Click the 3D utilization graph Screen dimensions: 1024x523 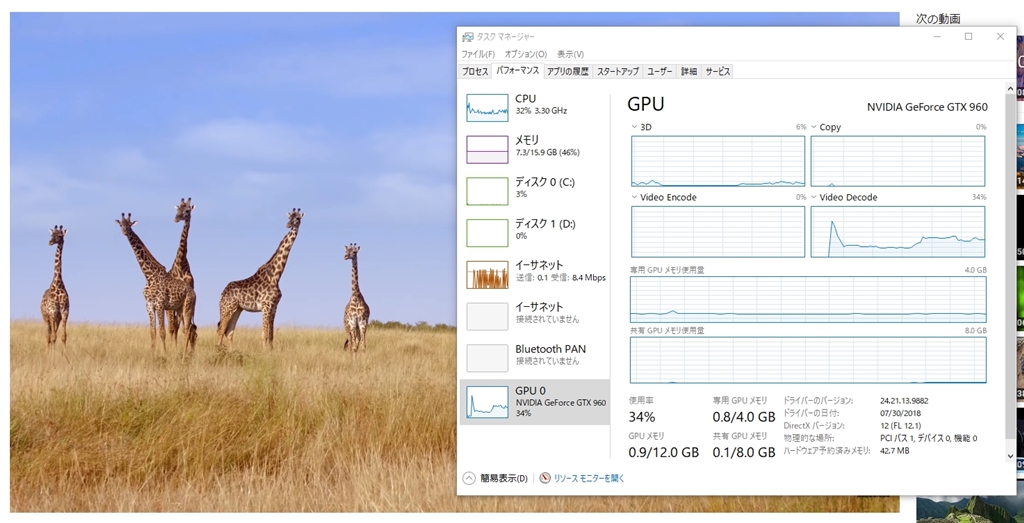718,161
